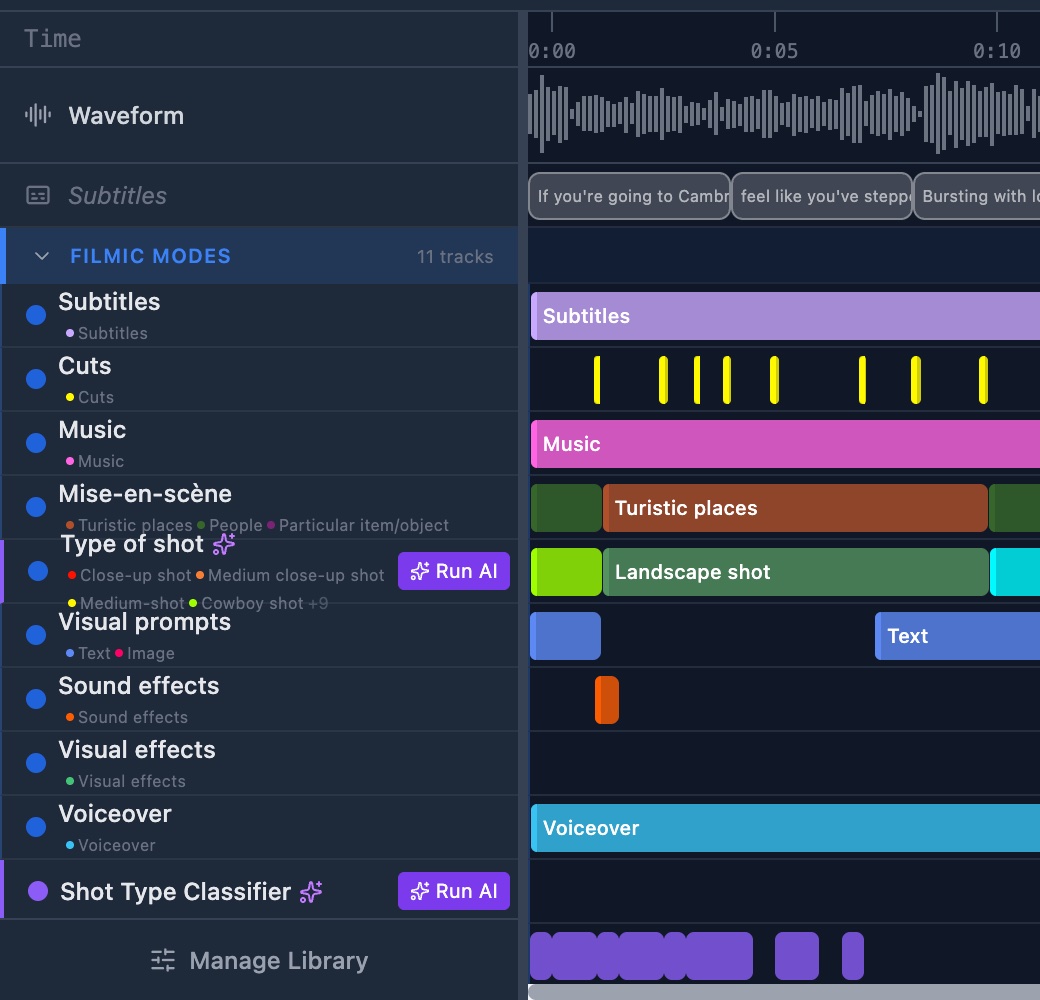Click the 0:05 mark on time ruler
Screen dimensions: 1040x1000
(x=774, y=50)
